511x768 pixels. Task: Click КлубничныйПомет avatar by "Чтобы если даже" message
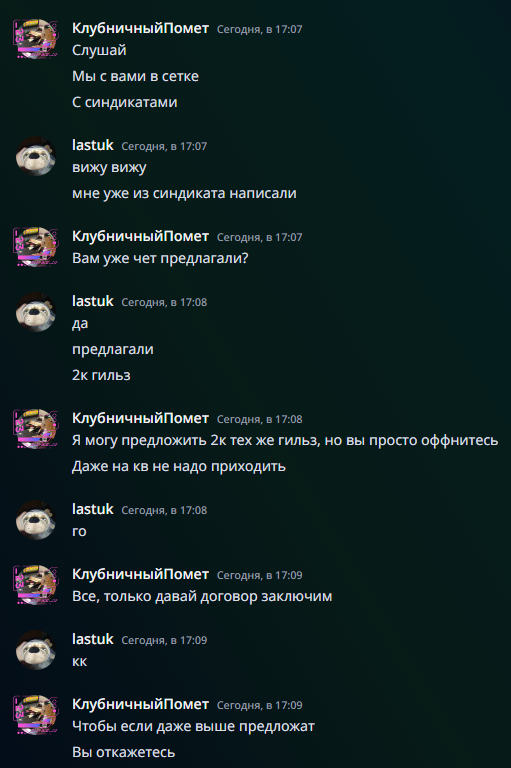click(35, 715)
